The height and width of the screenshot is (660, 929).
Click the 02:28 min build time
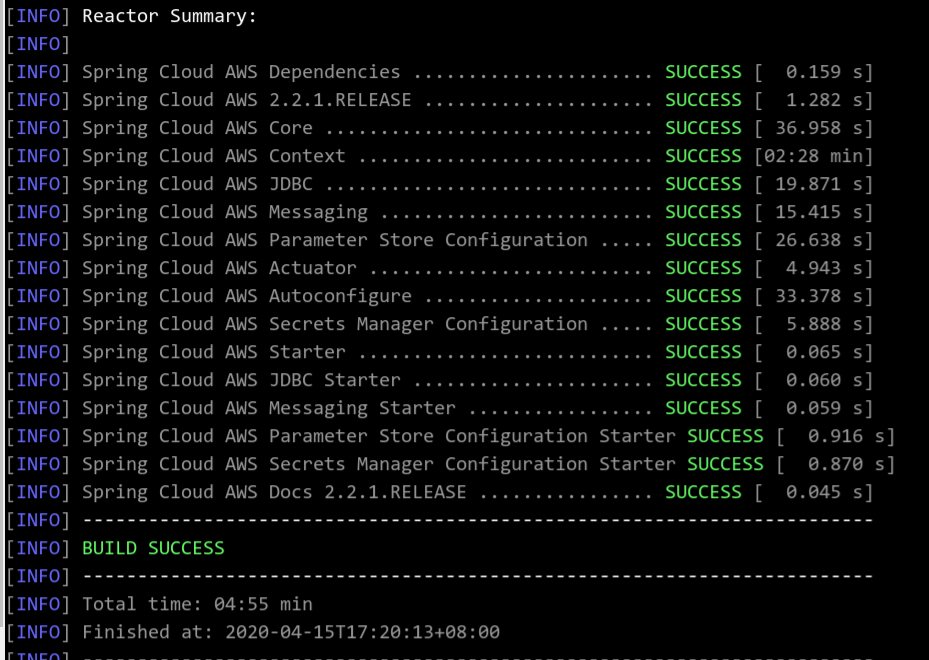click(x=813, y=156)
